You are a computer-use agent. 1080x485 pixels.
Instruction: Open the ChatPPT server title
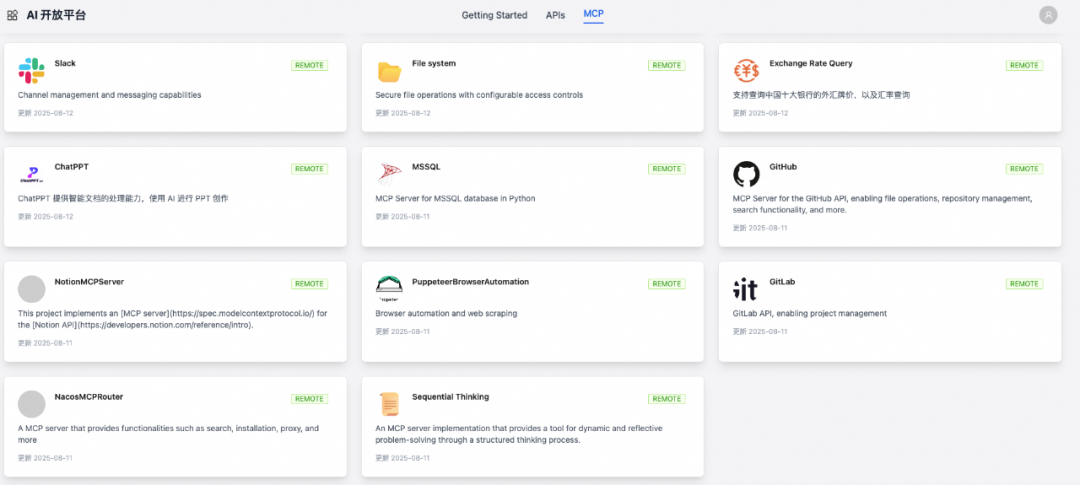[x=72, y=167]
